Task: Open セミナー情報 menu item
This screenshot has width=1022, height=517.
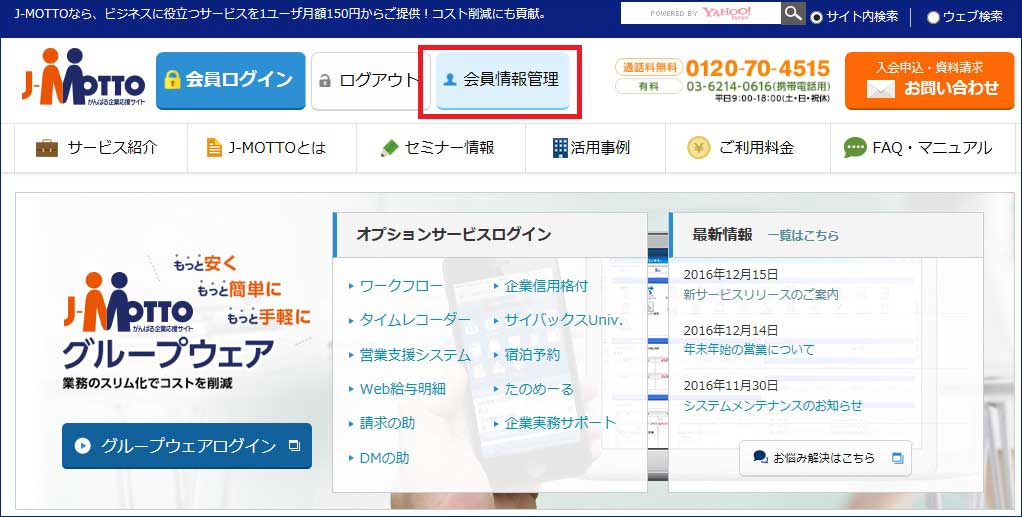Action: pyautogui.click(x=441, y=148)
